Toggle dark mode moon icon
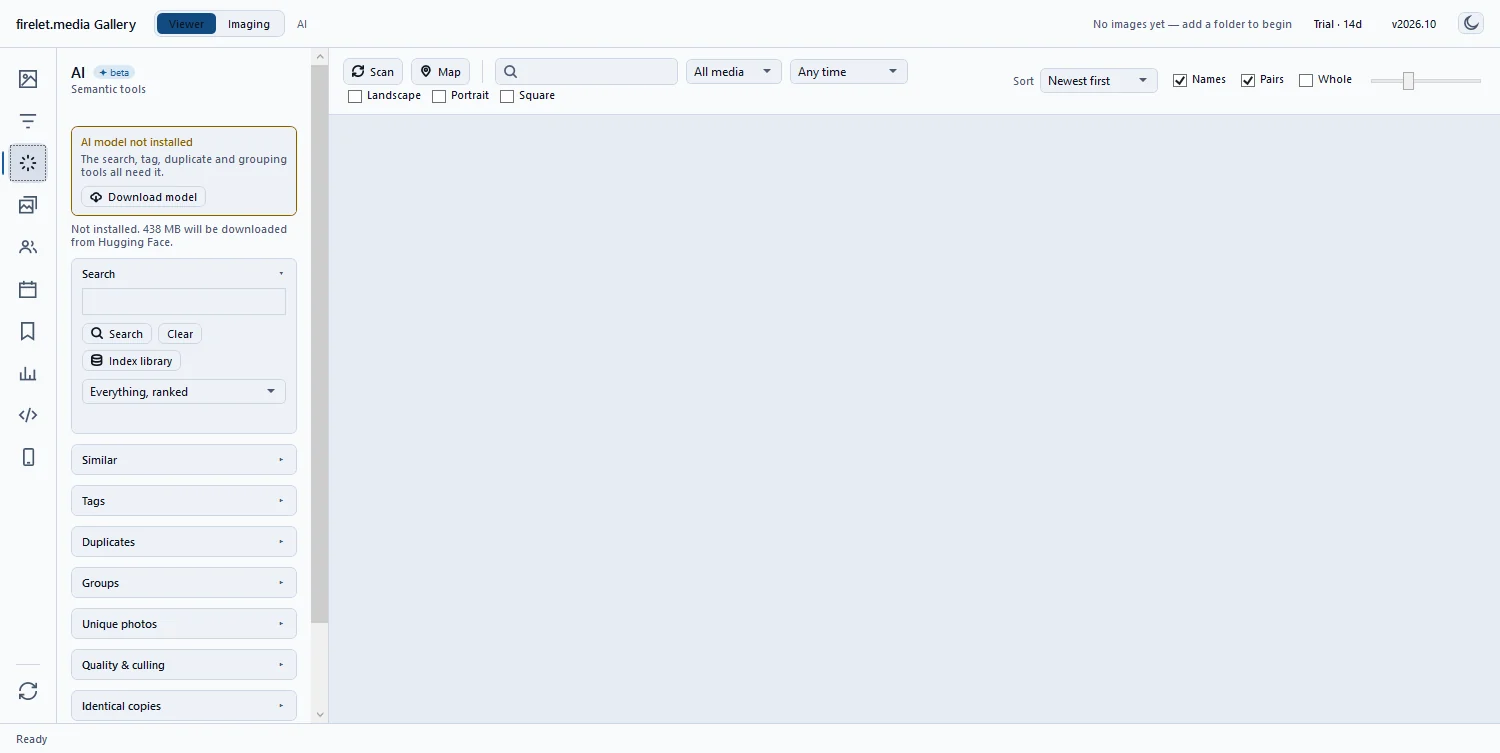Viewport: 1500px width, 753px height. (x=1471, y=23)
